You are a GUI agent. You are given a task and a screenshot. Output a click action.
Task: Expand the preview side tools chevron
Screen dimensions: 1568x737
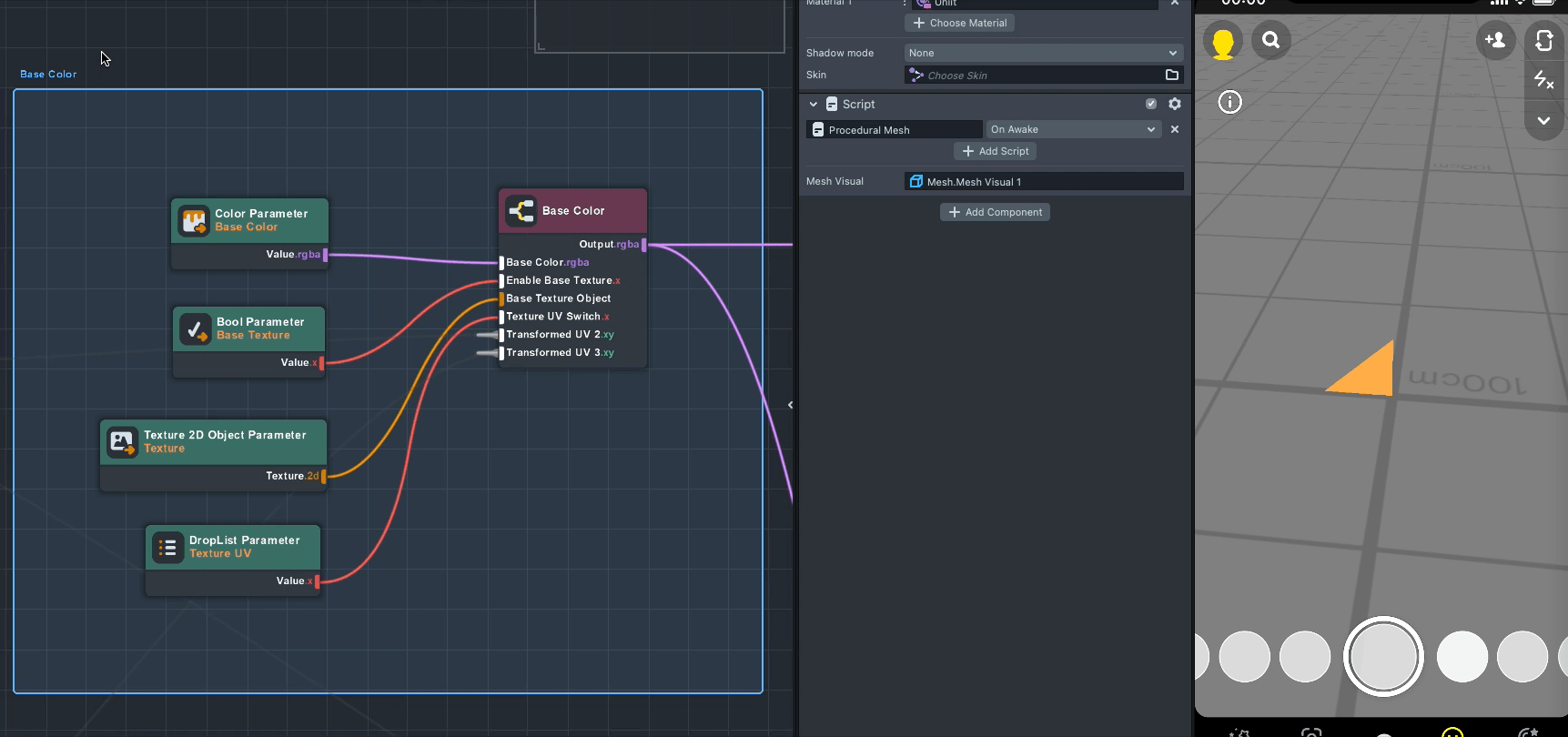tap(1543, 120)
